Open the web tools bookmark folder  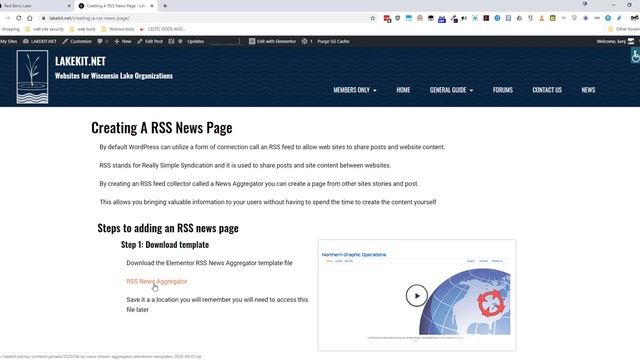click(x=82, y=29)
